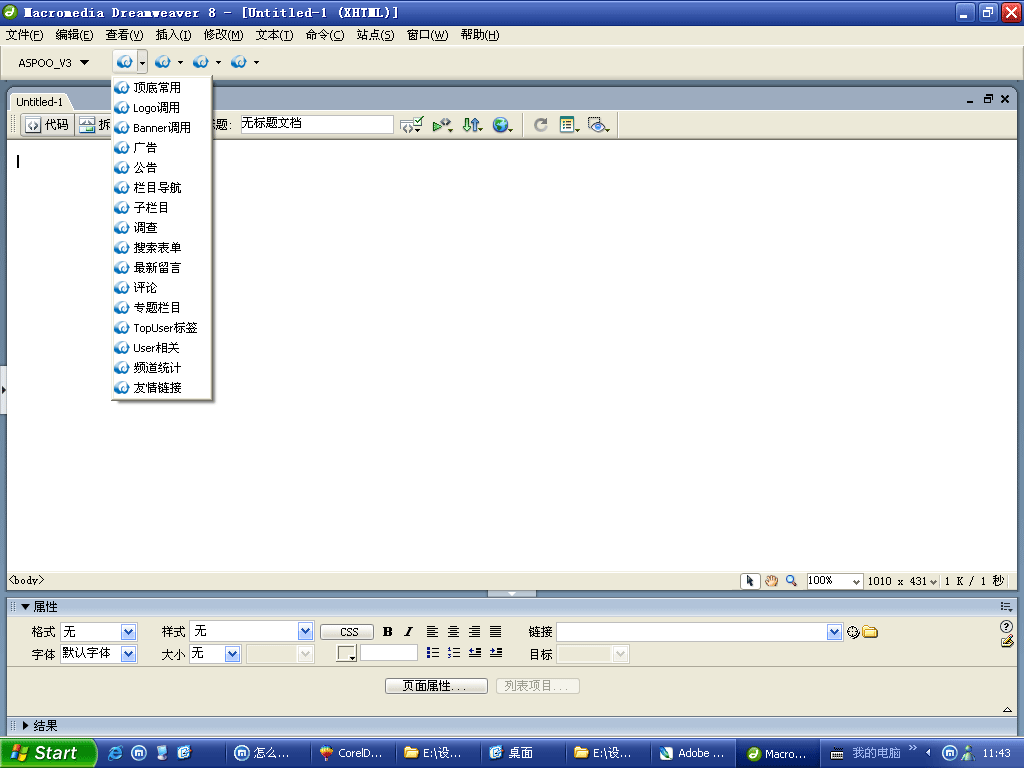
Task: Open the check browser support icon
Action: [411, 125]
